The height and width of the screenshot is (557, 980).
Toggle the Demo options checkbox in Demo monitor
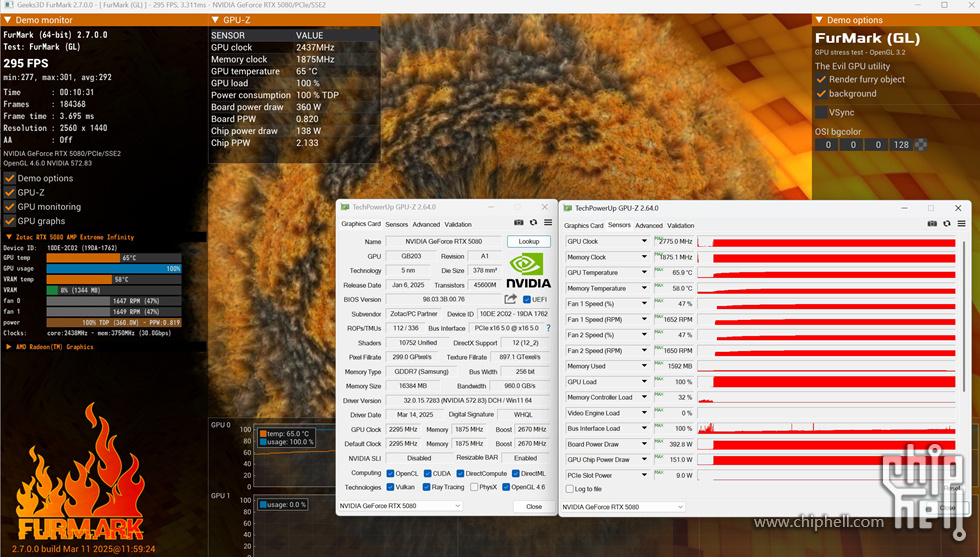pos(9,178)
